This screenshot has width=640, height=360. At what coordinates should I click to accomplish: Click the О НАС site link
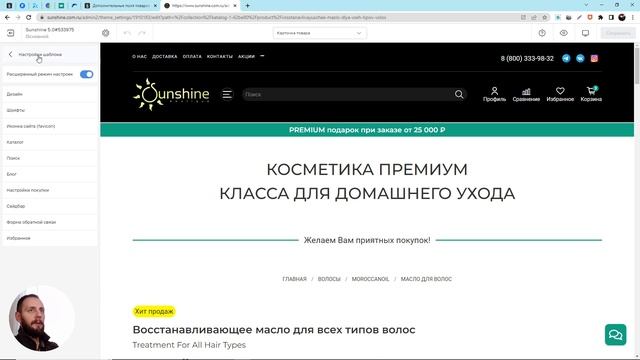[x=139, y=57]
